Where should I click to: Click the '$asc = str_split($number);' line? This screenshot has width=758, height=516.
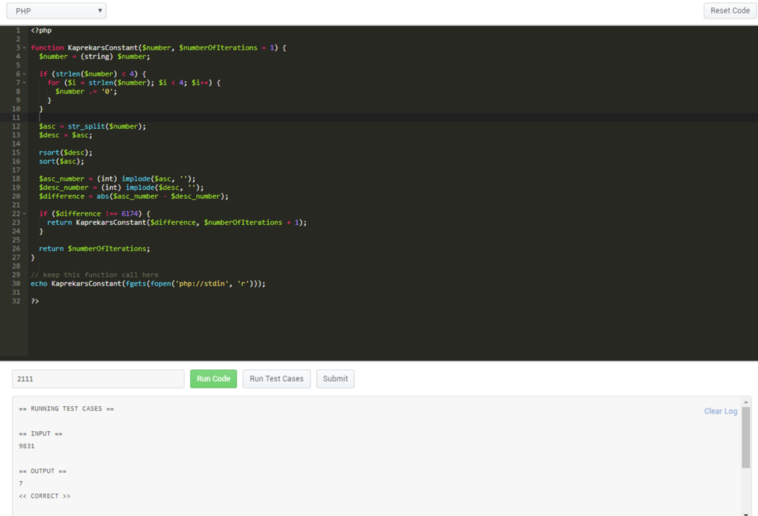pos(92,126)
